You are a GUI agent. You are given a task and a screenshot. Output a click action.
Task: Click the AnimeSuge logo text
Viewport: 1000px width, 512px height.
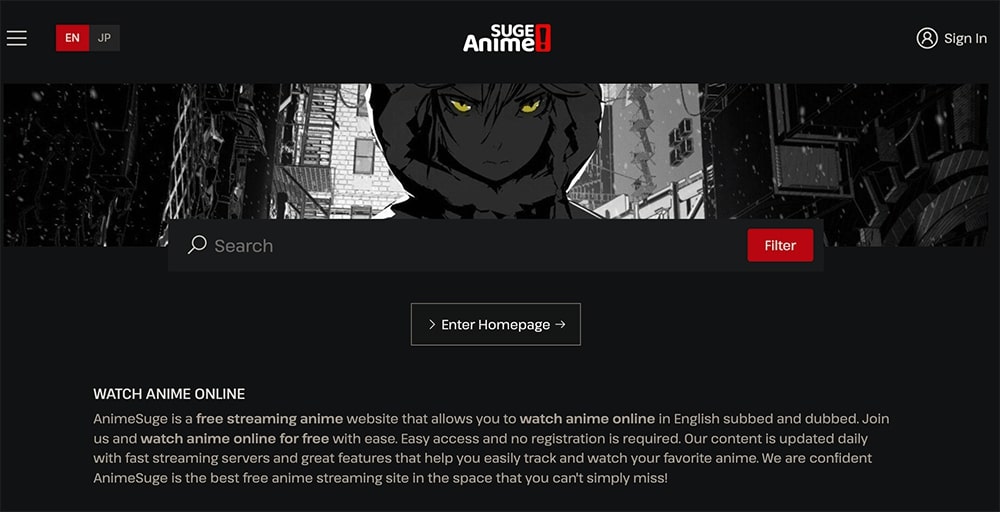(499, 38)
